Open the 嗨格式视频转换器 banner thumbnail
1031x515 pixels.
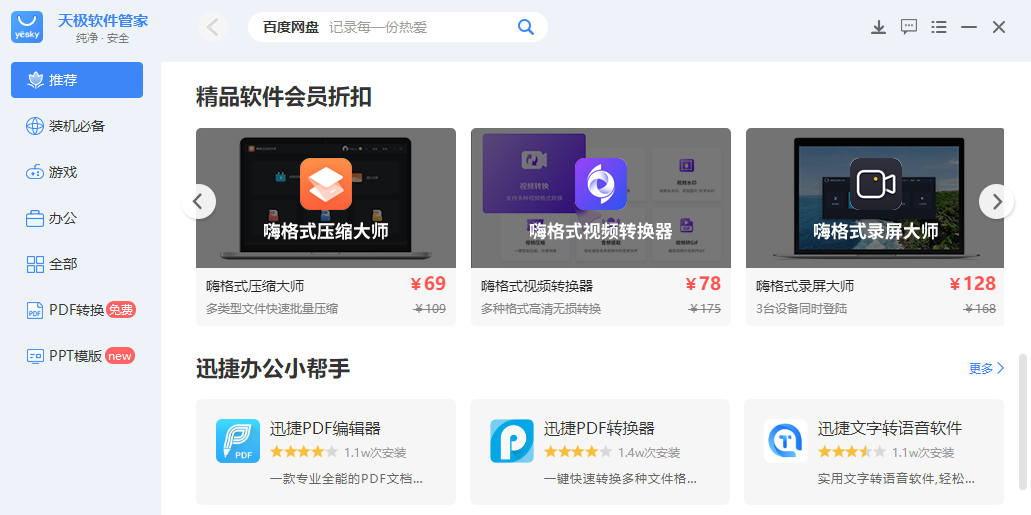click(601, 198)
